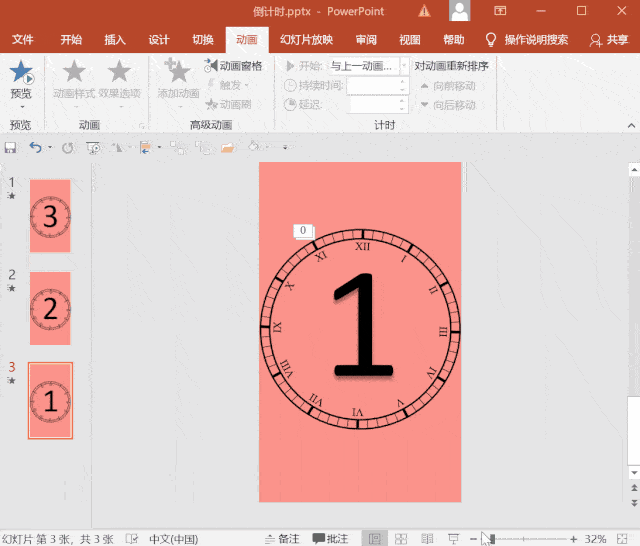Image resolution: width=640 pixels, height=546 pixels.
Task: Open the Slide Show (幻灯片放映) tab
Action: pos(306,40)
